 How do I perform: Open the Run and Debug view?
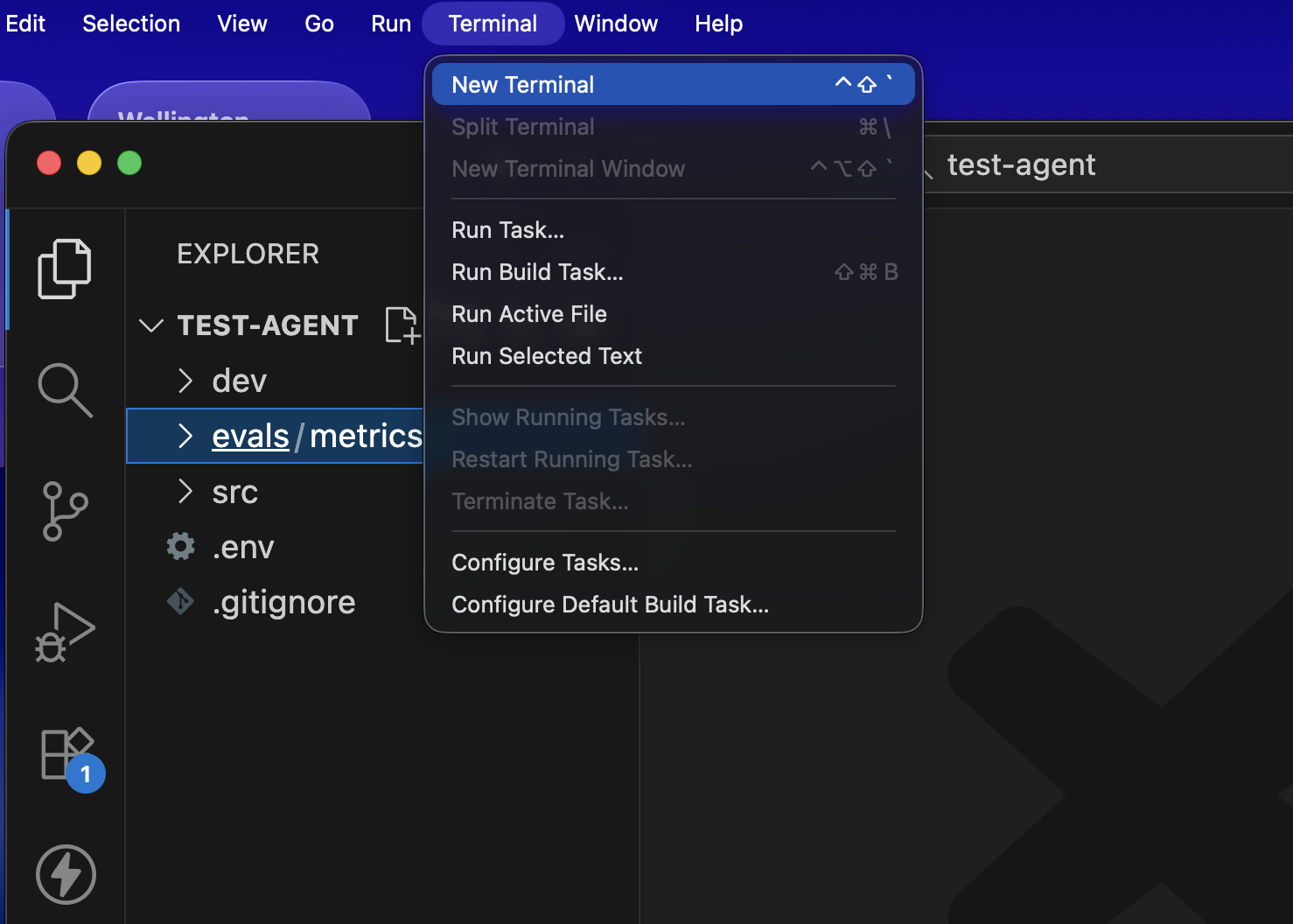tap(64, 632)
